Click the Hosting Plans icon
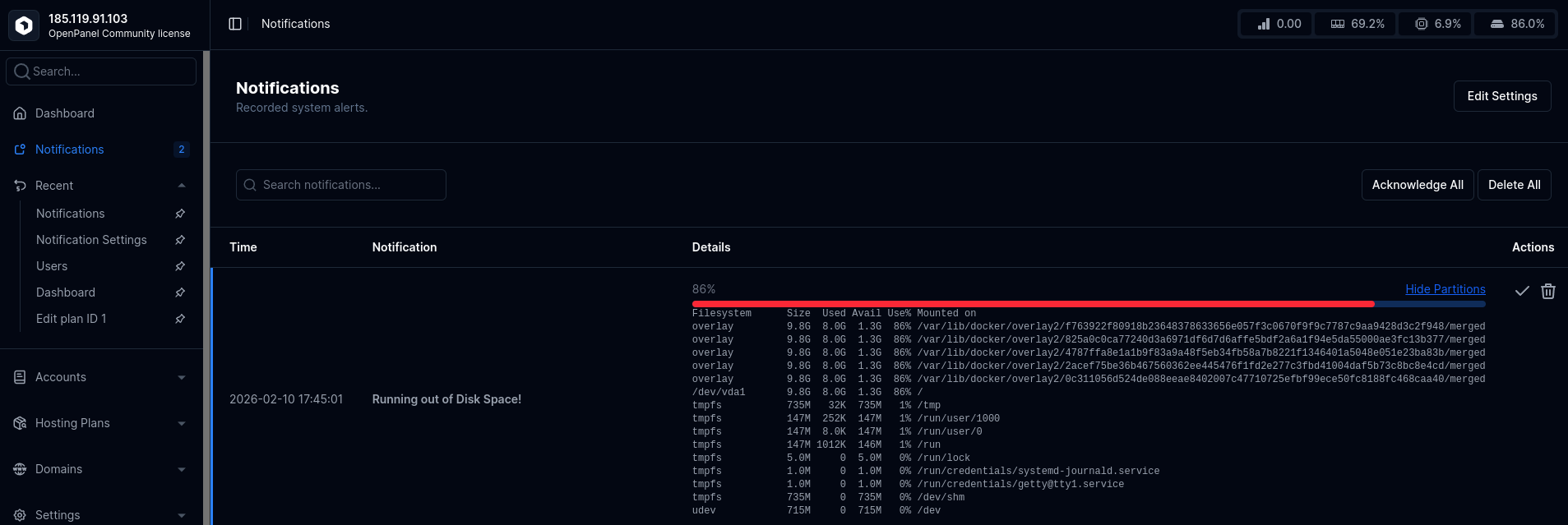 pos(20,423)
